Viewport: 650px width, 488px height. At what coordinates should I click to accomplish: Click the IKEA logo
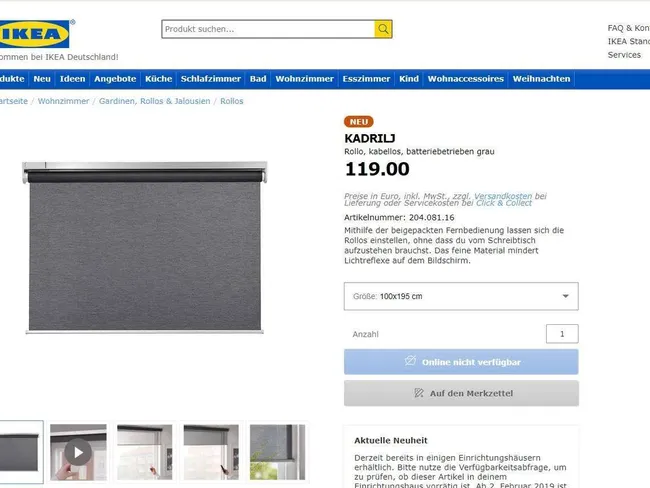point(35,34)
